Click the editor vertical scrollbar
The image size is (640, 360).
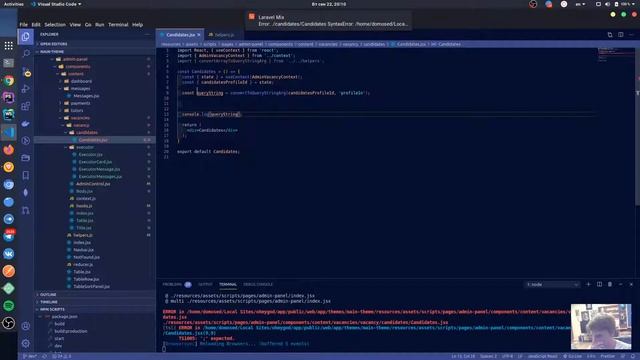pyautogui.click(x=638, y=127)
